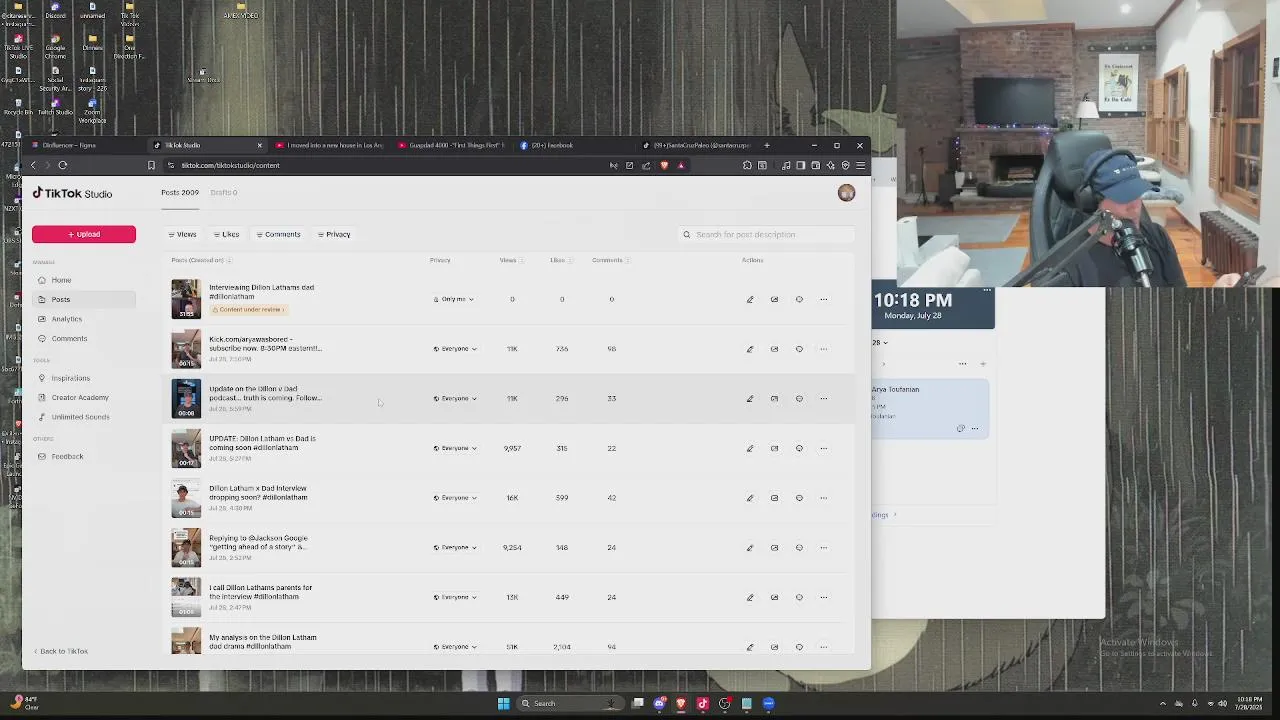Open Comments in the sidebar

click(84, 338)
